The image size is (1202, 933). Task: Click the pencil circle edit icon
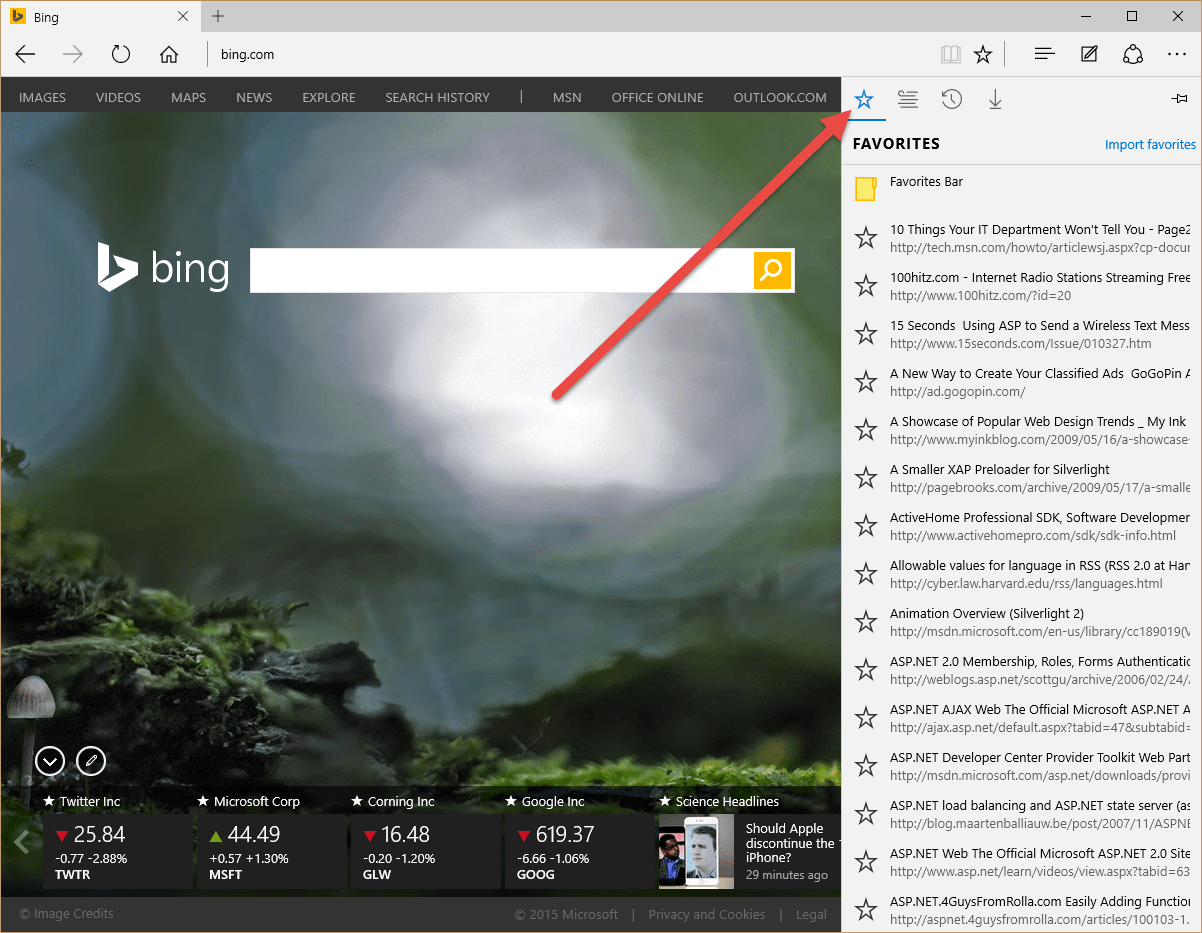coord(91,761)
